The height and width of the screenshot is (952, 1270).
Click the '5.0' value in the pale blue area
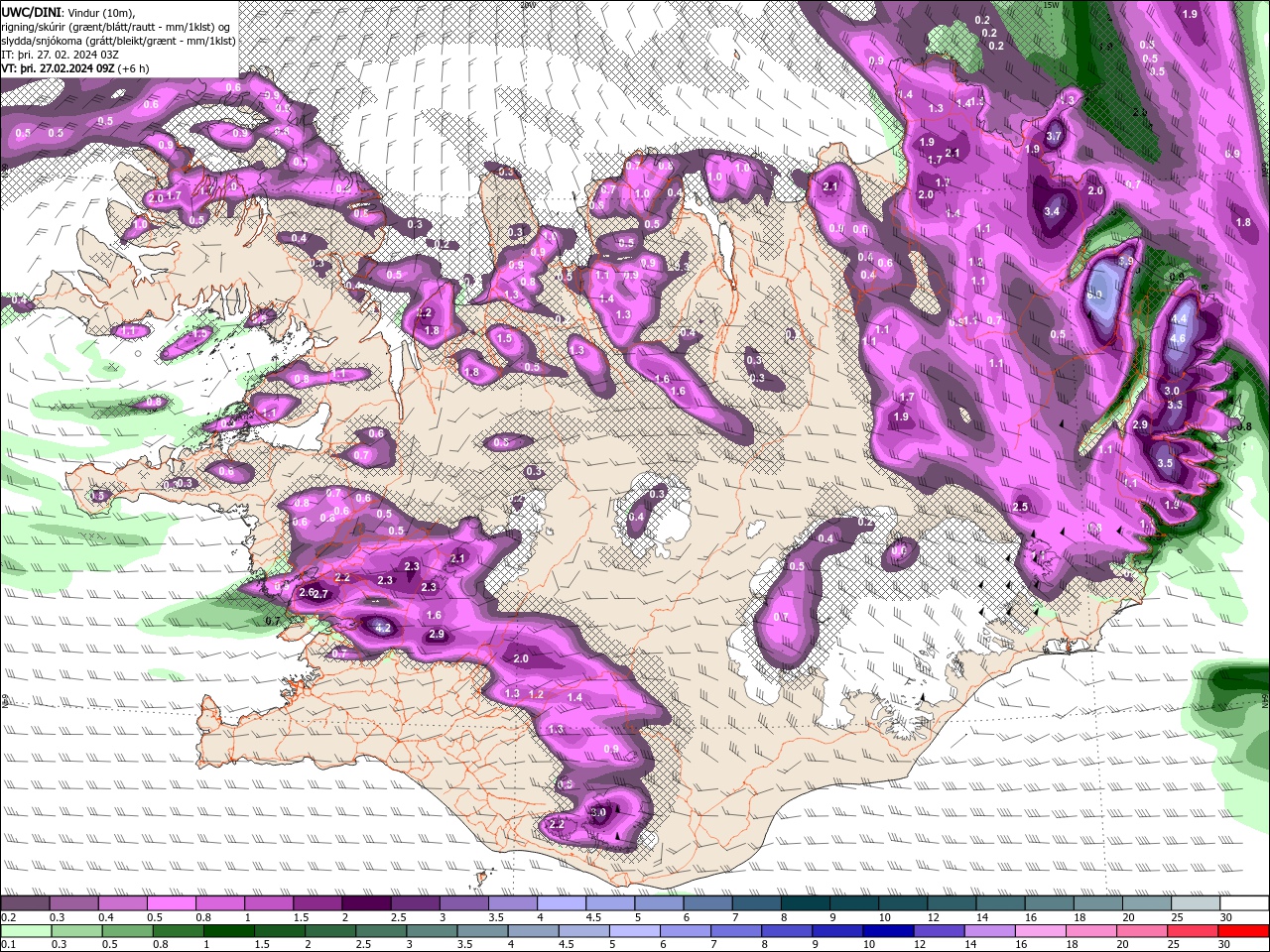point(1095,295)
